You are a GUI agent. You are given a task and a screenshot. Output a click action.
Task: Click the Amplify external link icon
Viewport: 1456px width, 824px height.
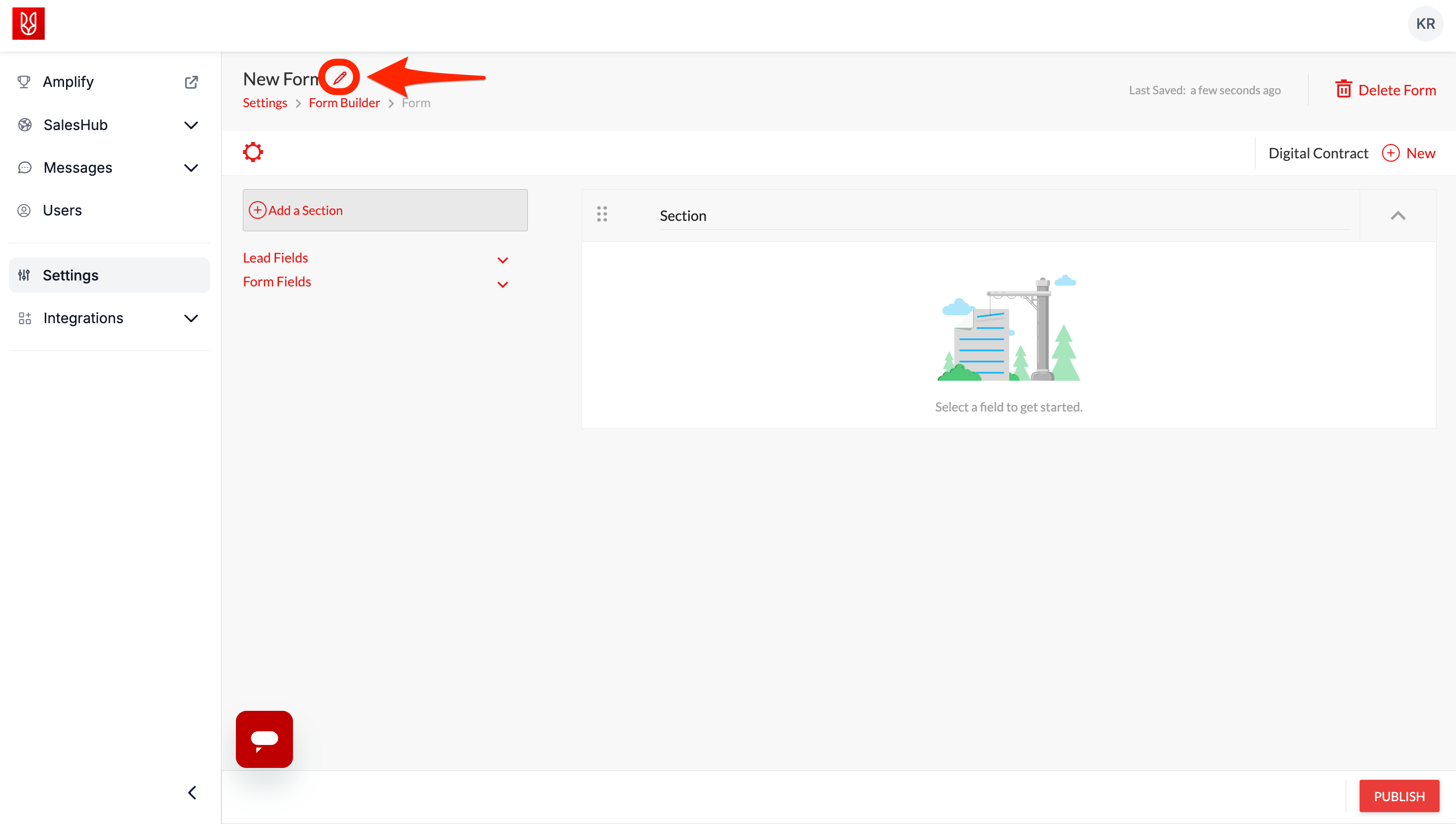tap(191, 82)
